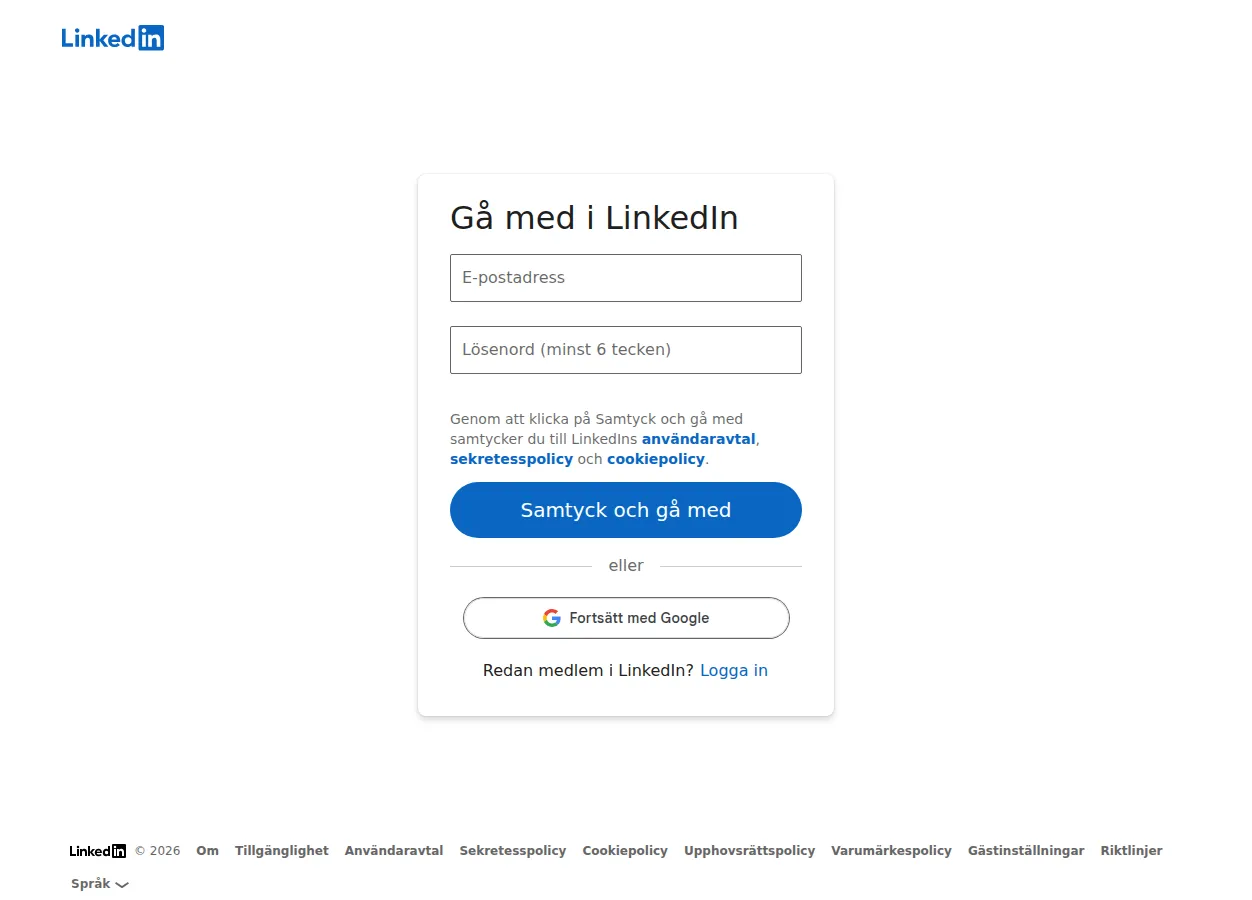Open Användaravtal in footer navigation
Viewport: 1252px width, 900px height.
394,851
